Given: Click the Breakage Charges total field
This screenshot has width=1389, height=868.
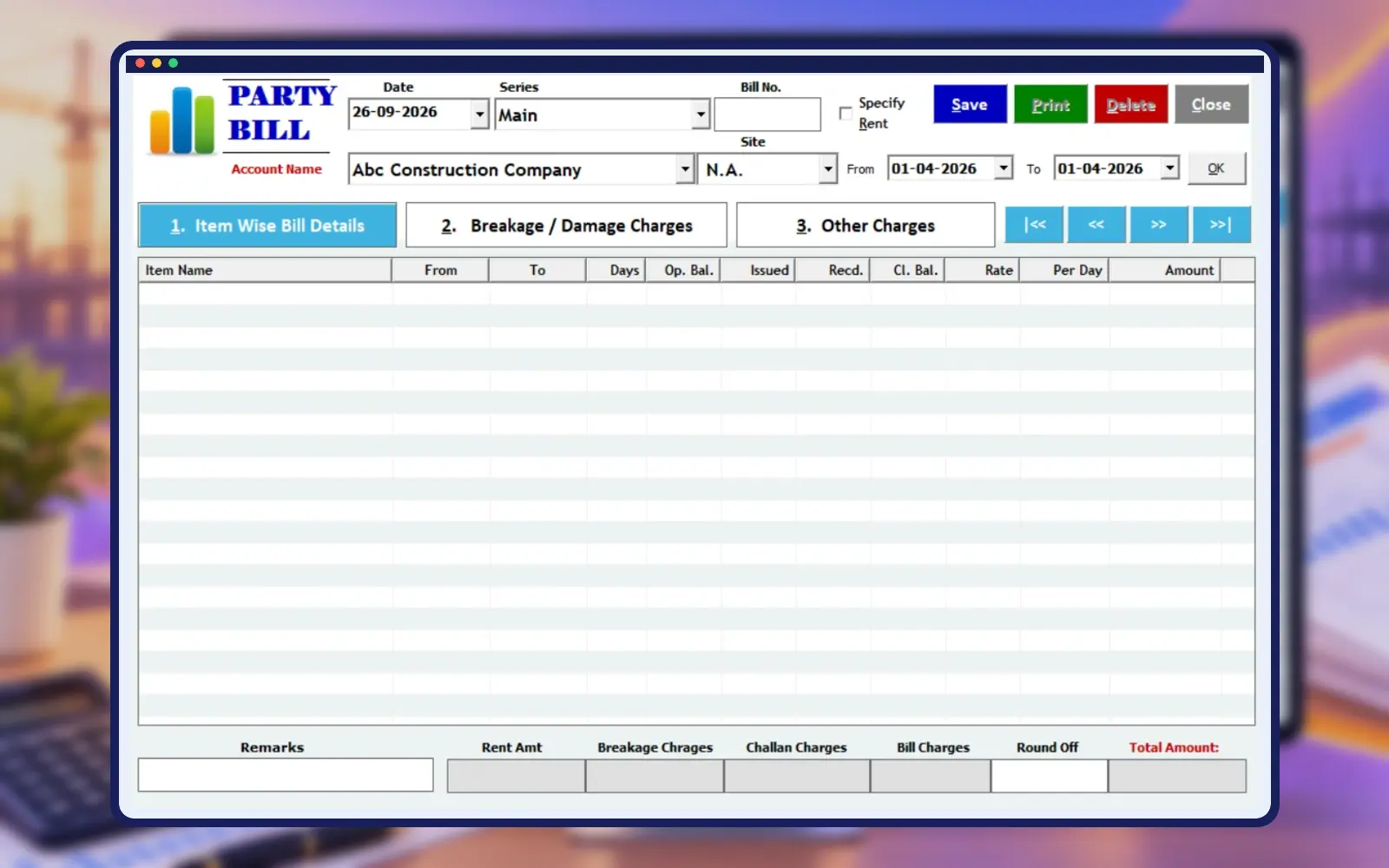Looking at the screenshot, I should (655, 776).
